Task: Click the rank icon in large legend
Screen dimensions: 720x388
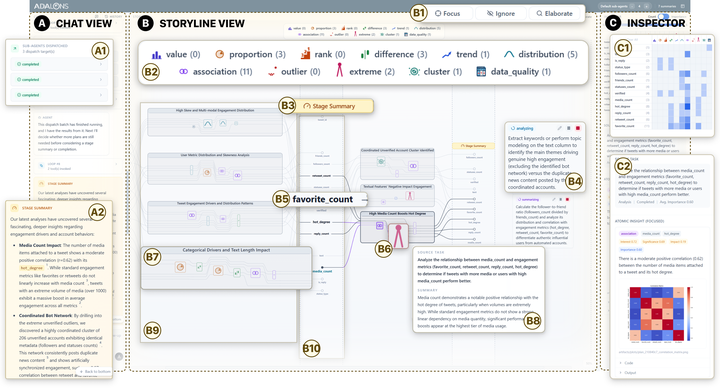Action: click(x=305, y=54)
